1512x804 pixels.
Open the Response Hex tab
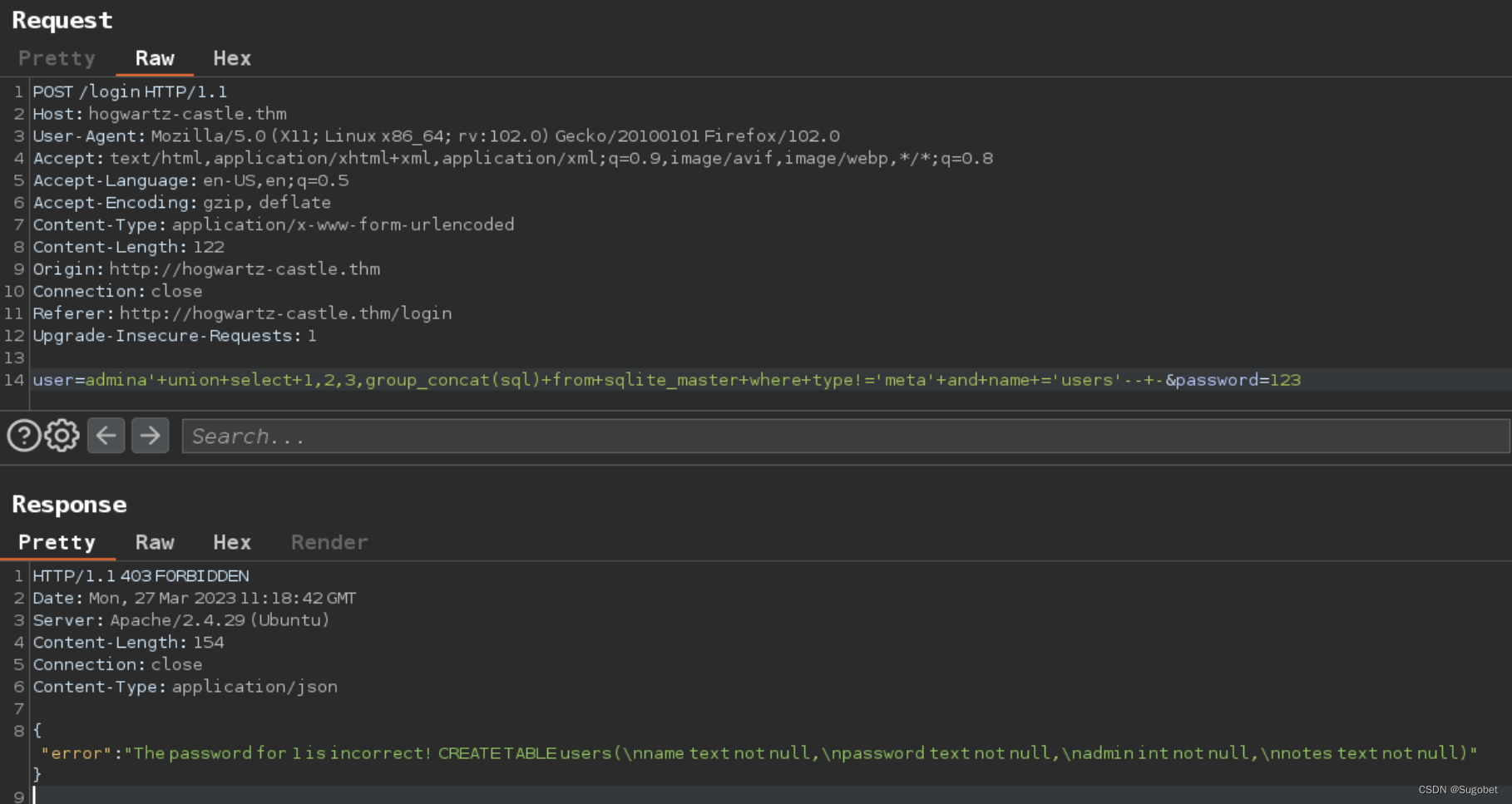[x=231, y=542]
